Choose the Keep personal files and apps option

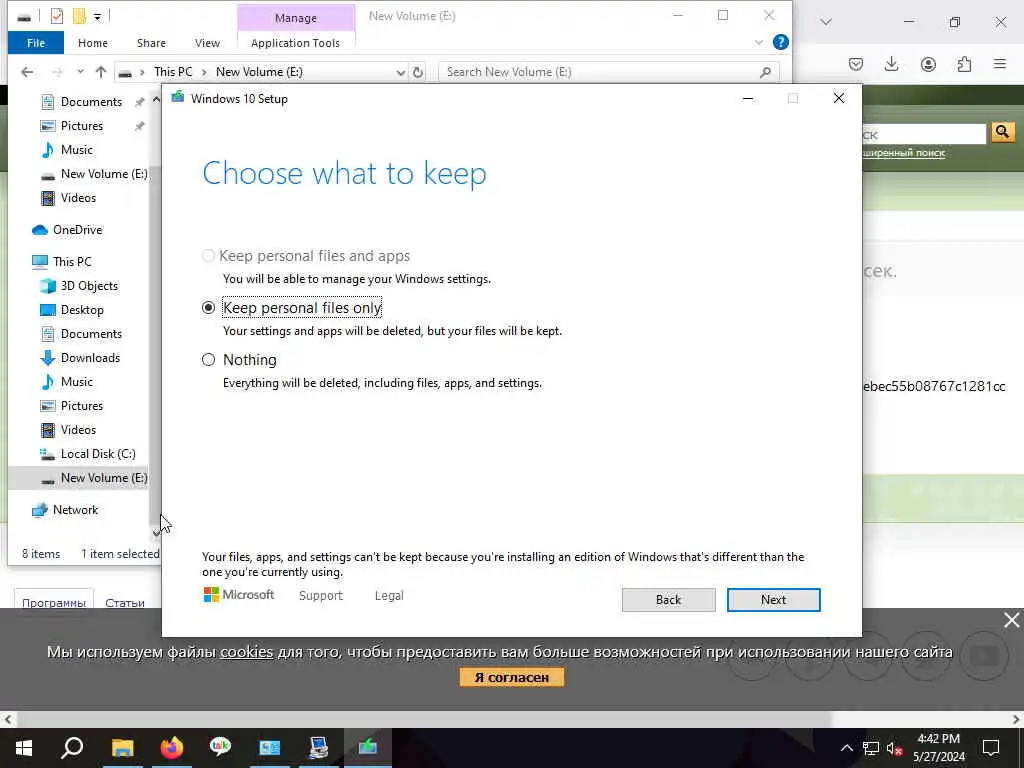click(x=208, y=256)
